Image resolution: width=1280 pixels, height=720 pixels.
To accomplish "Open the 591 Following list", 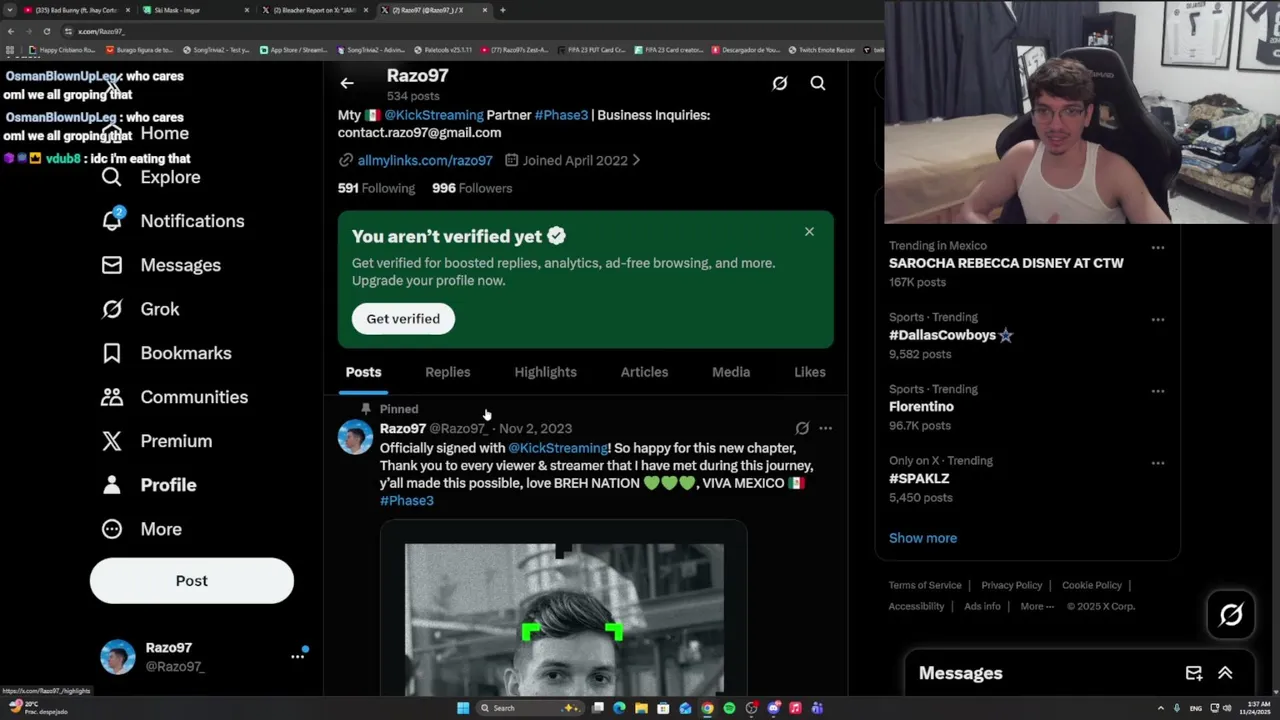I will click(376, 188).
